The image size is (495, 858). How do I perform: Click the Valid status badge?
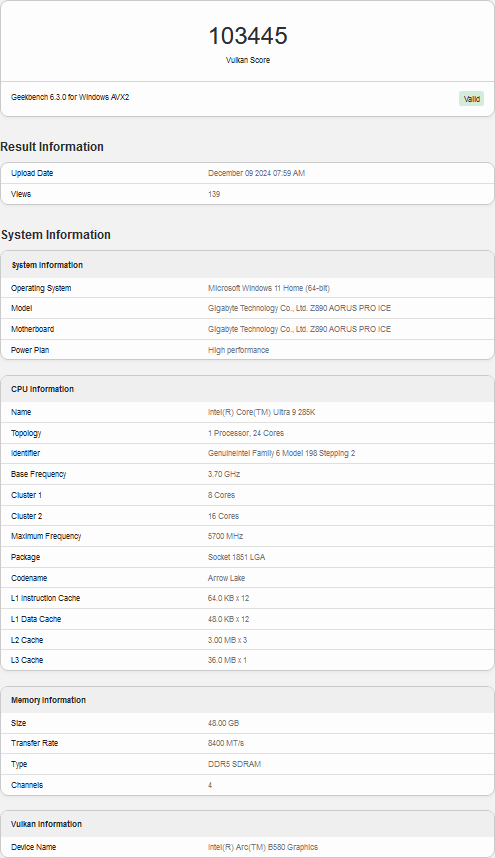pyautogui.click(x=471, y=99)
